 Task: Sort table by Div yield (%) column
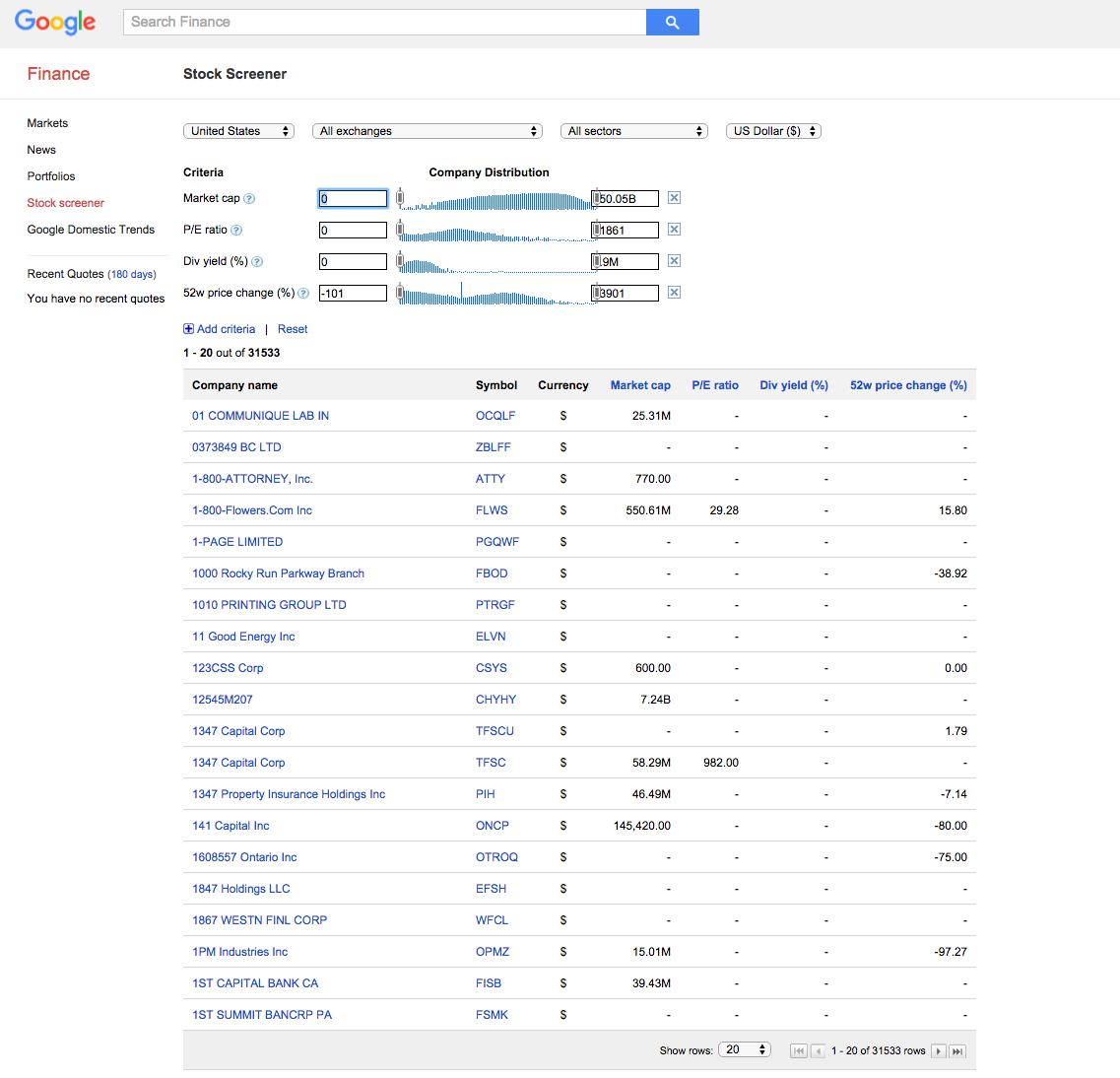(794, 385)
